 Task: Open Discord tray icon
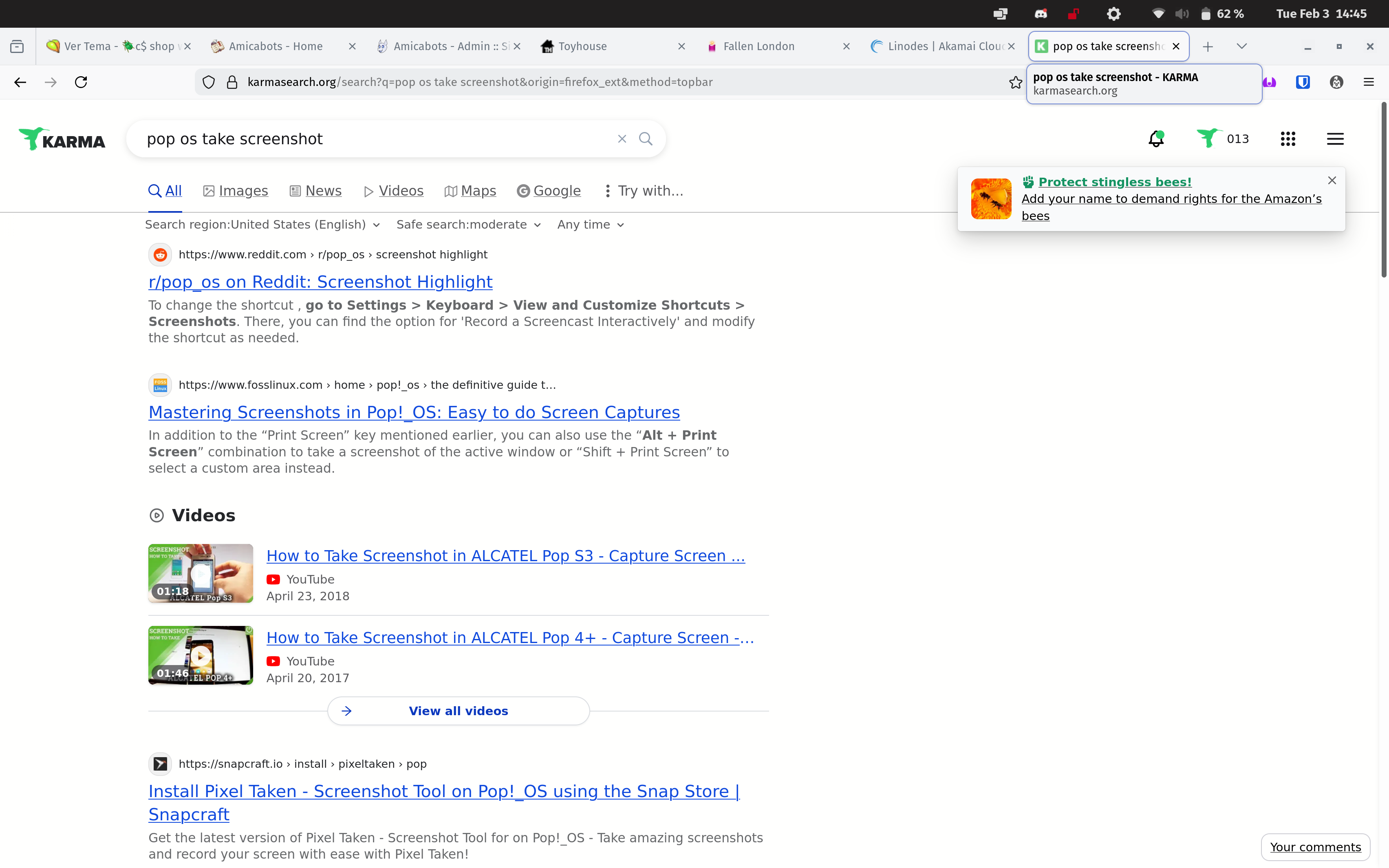tap(1041, 14)
